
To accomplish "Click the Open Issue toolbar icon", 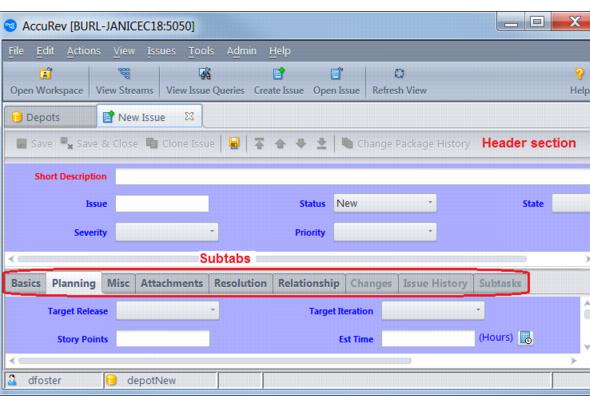I will click(336, 73).
